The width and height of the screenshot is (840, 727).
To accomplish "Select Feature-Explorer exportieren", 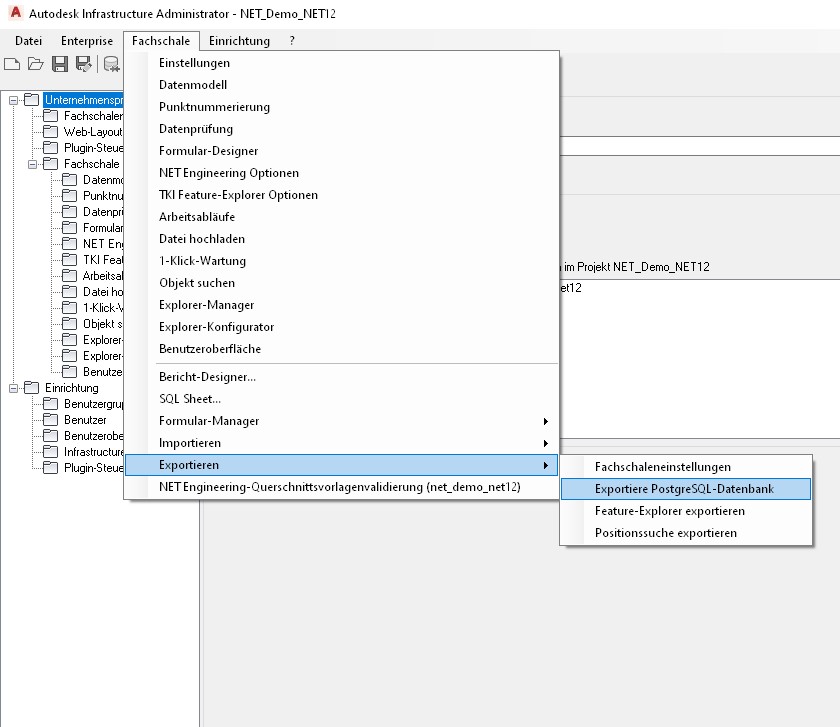I will pyautogui.click(x=686, y=511).
